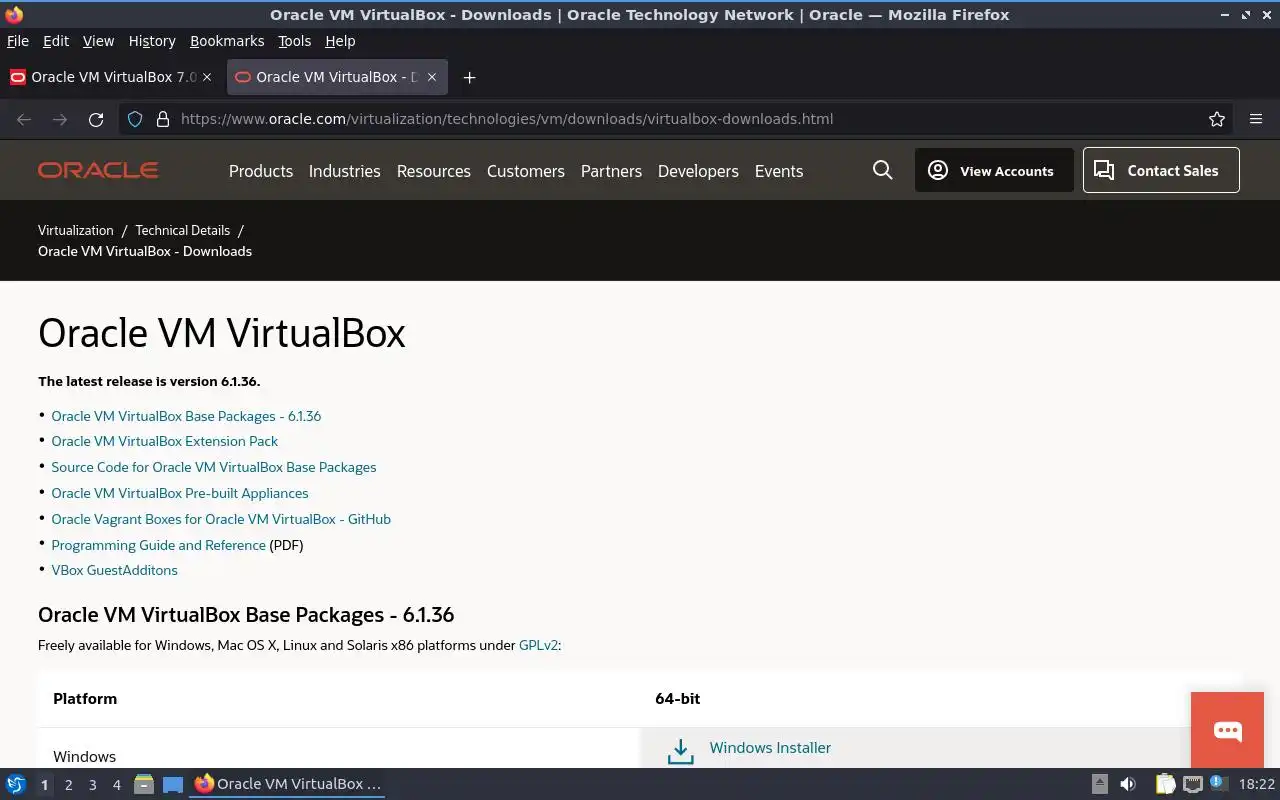Open the VBox GuestAdditons link

point(115,570)
